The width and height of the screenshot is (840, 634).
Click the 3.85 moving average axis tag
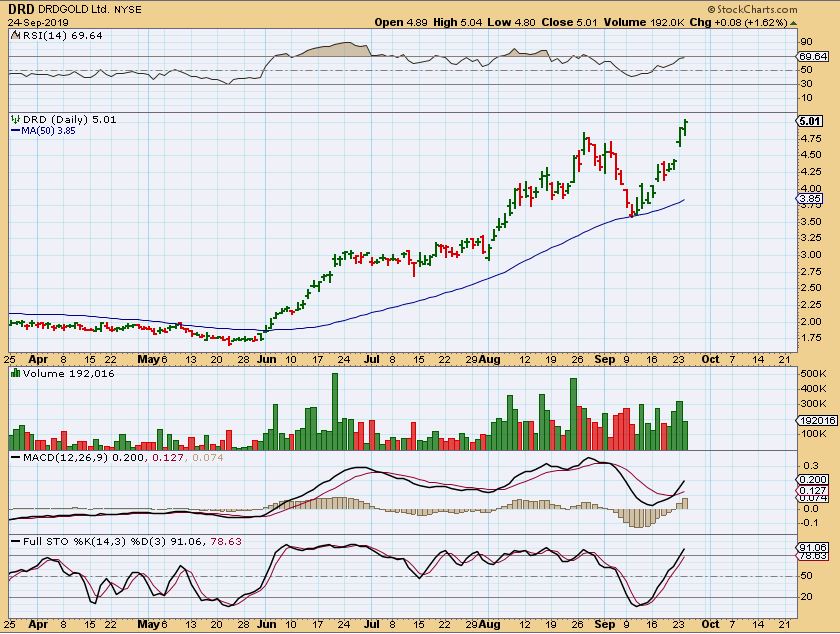coord(809,199)
